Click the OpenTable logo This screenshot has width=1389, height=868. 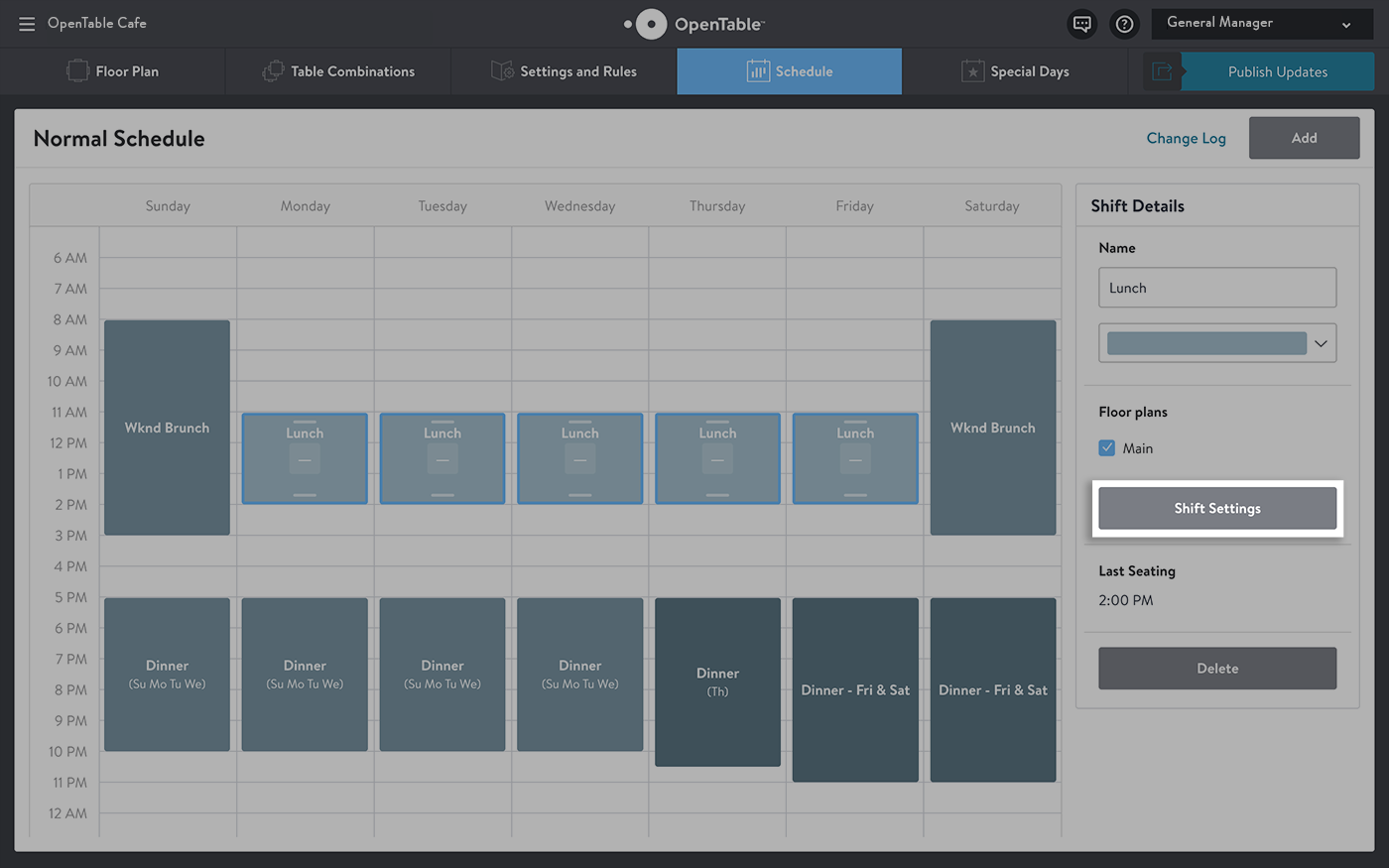[x=694, y=24]
